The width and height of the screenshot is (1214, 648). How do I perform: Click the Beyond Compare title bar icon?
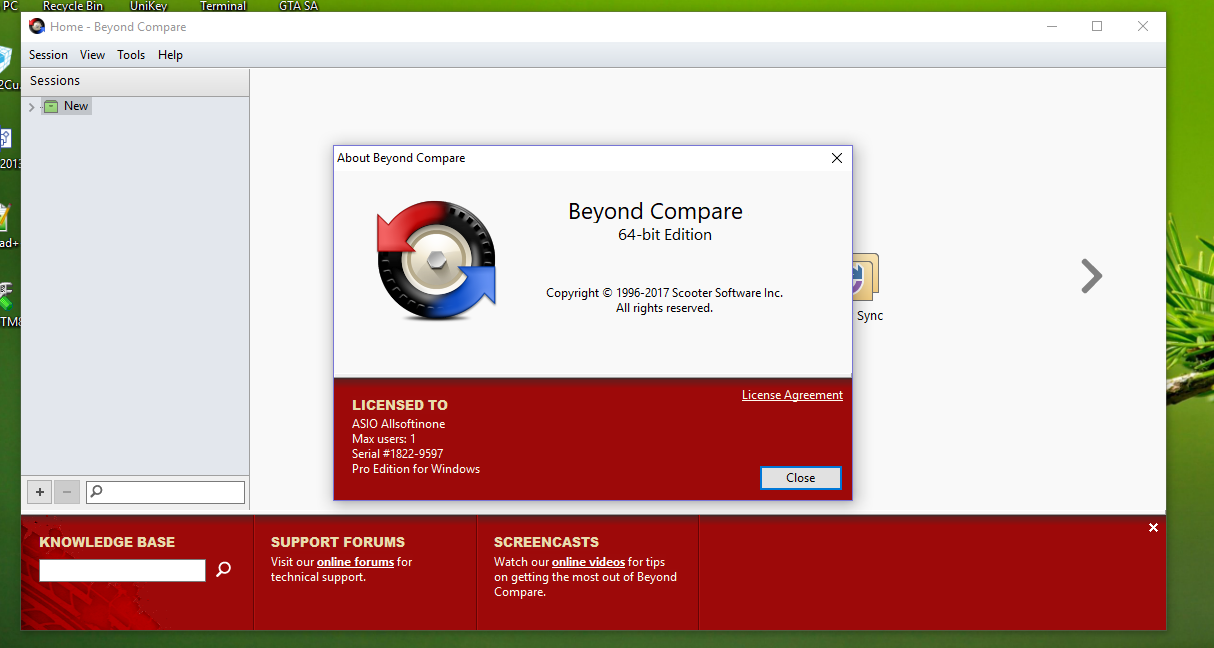pos(37,26)
